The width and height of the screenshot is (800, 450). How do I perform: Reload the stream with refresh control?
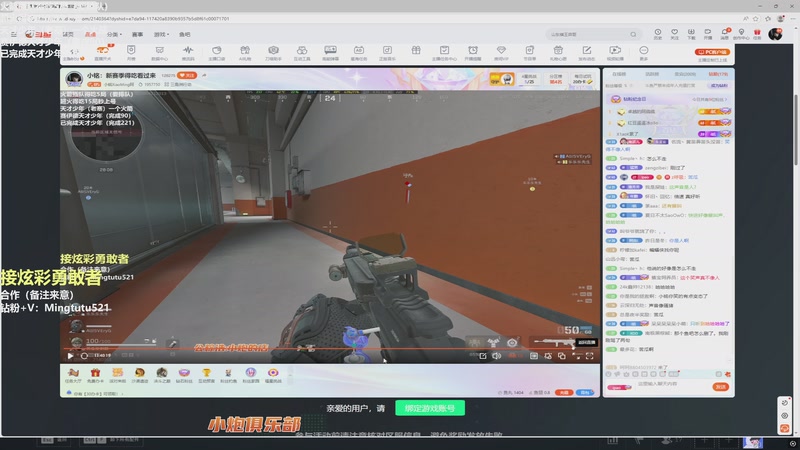[84, 356]
